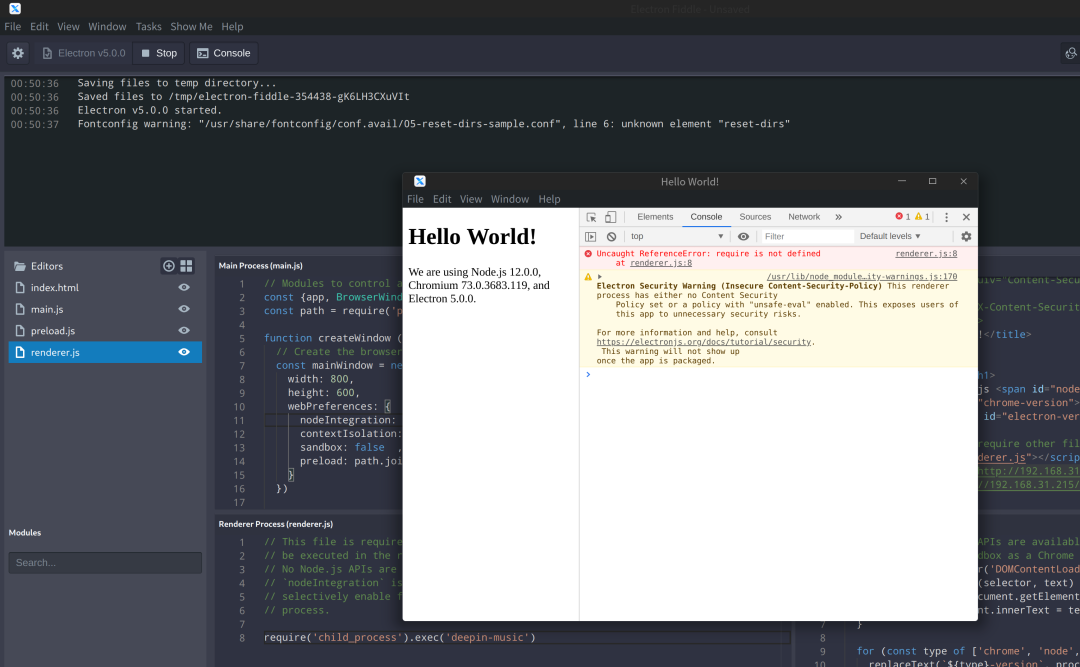Open Window menu in Hello World window
Viewport: 1080px width, 667px height.
(x=510, y=199)
